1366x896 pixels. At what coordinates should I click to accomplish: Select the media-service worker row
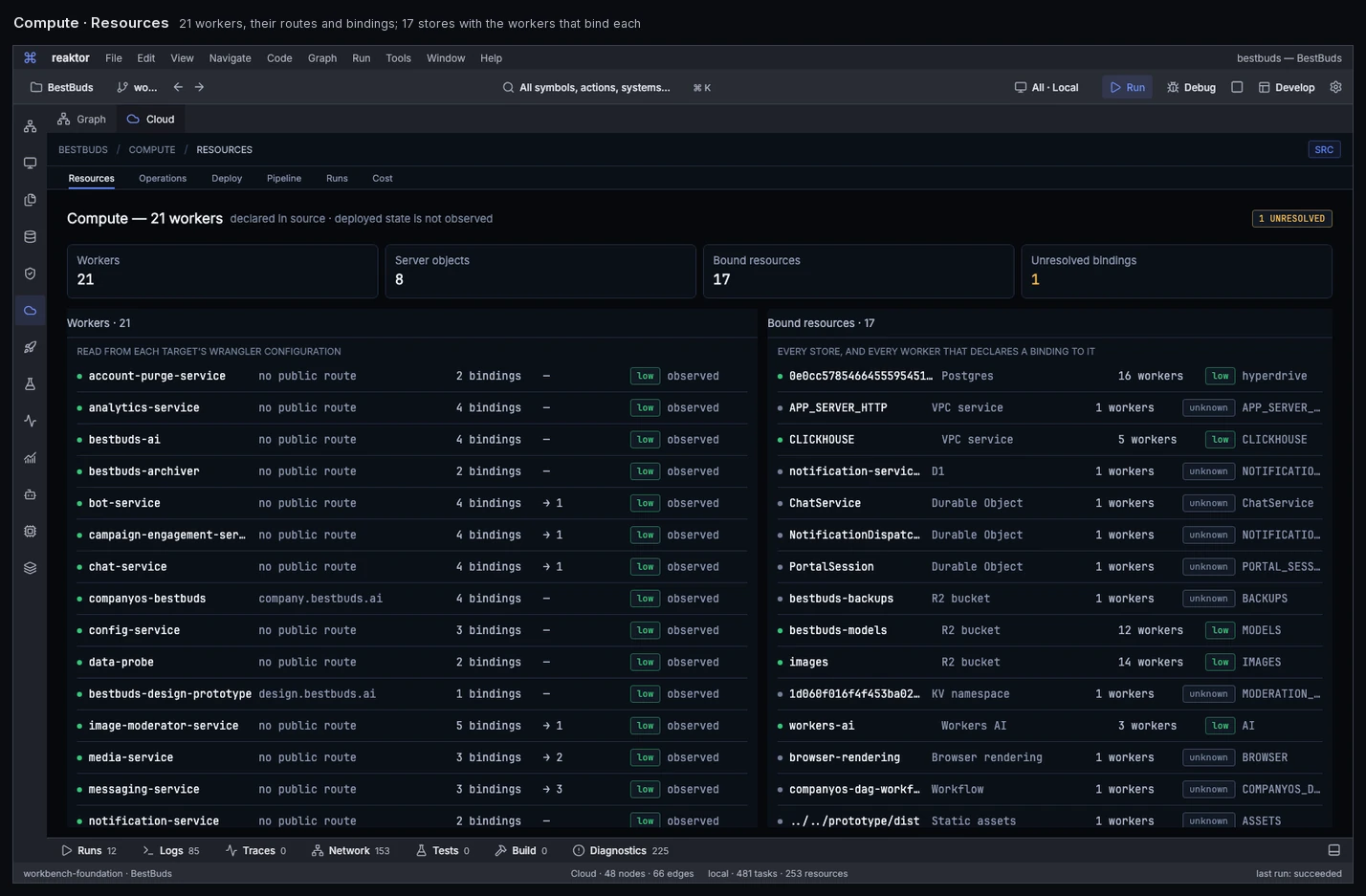click(412, 757)
